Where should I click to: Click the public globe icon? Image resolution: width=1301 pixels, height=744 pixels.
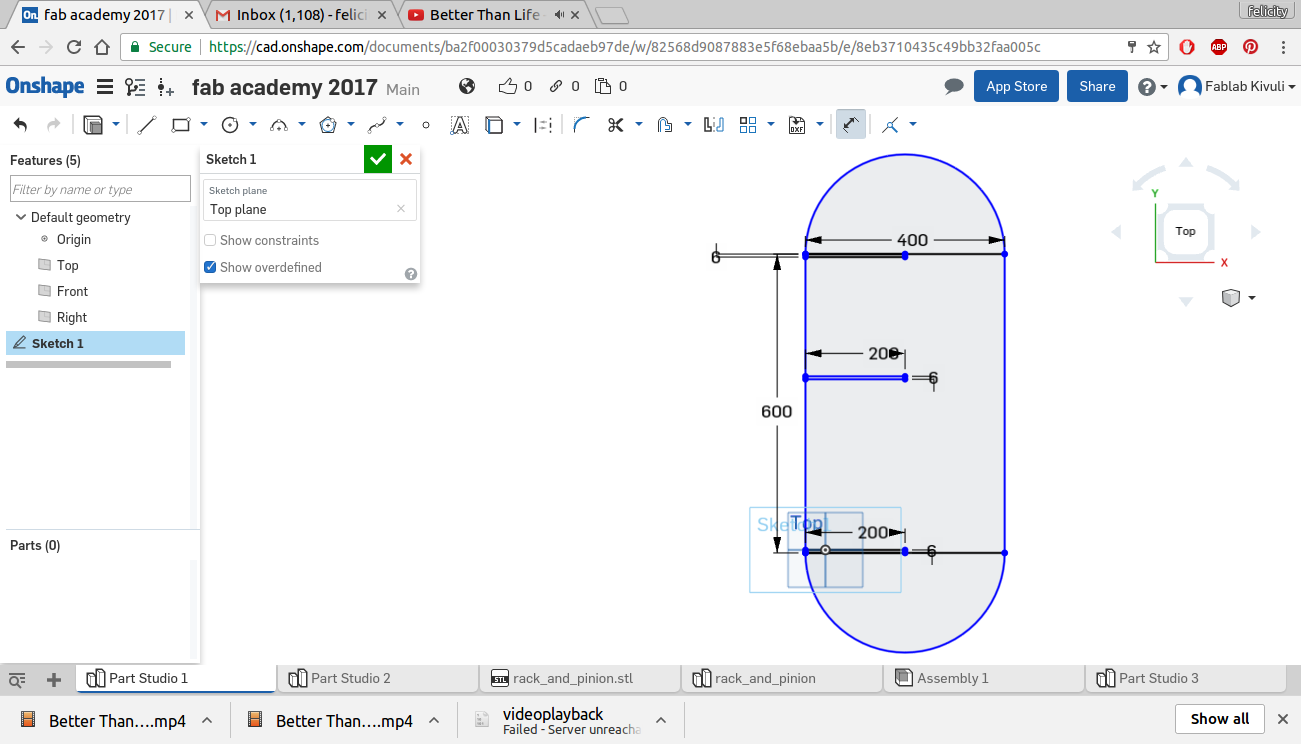point(467,86)
